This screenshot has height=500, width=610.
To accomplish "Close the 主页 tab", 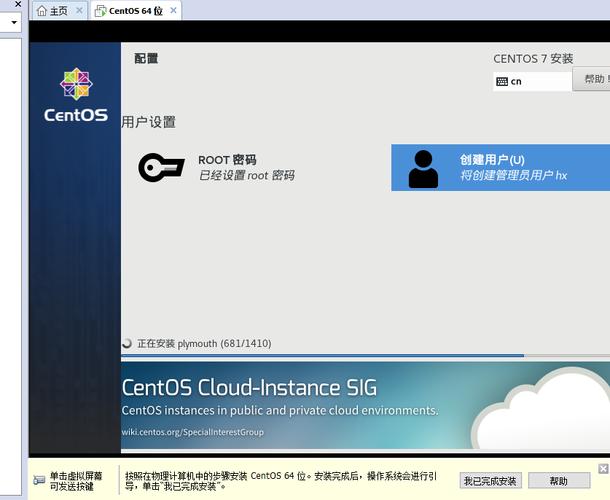I will click(79, 11).
